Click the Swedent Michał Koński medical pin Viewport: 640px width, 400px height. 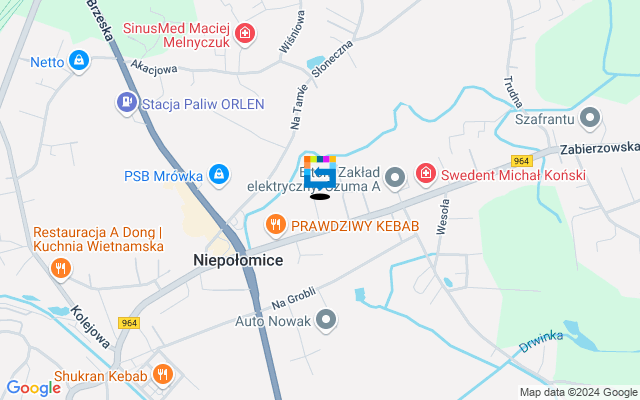[426, 174]
